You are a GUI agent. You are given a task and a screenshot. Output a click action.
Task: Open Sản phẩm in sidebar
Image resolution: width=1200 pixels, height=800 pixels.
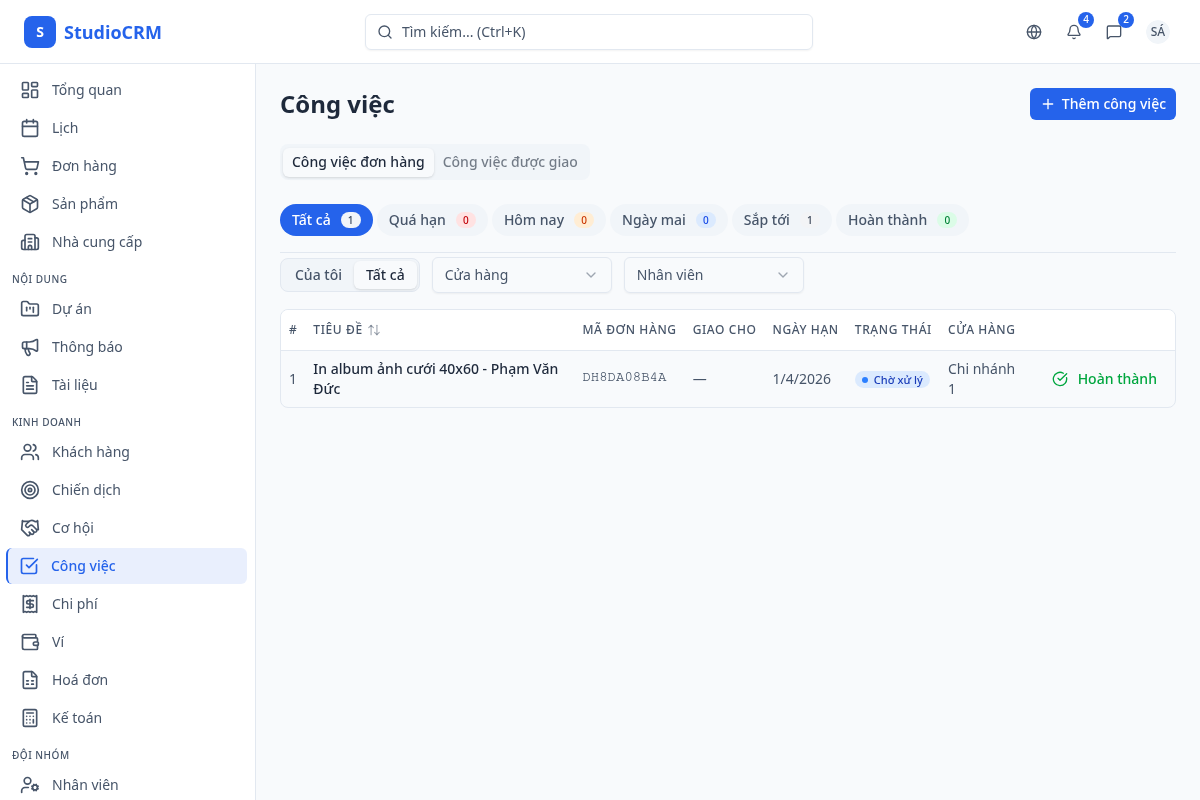(84, 204)
